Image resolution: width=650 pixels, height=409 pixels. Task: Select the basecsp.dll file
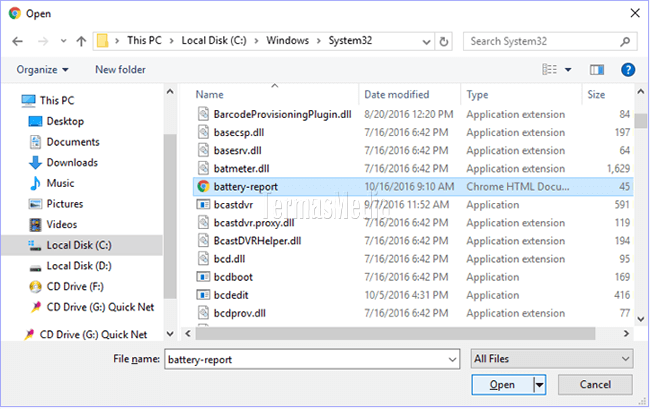[x=239, y=133]
